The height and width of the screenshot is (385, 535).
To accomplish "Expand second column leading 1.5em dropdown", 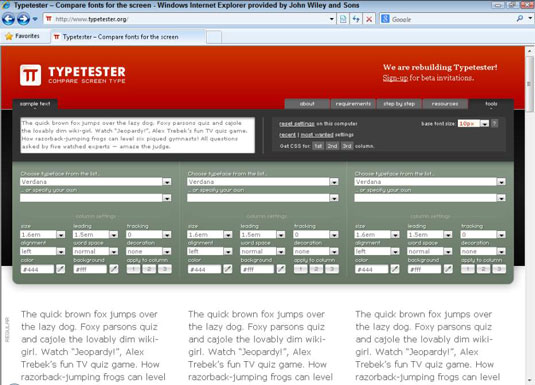I will [x=280, y=234].
